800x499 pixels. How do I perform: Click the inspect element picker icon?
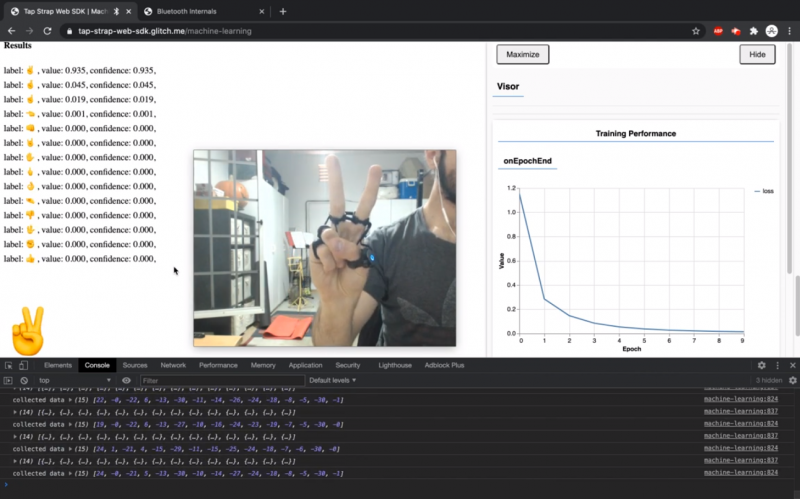pyautogui.click(x=8, y=366)
